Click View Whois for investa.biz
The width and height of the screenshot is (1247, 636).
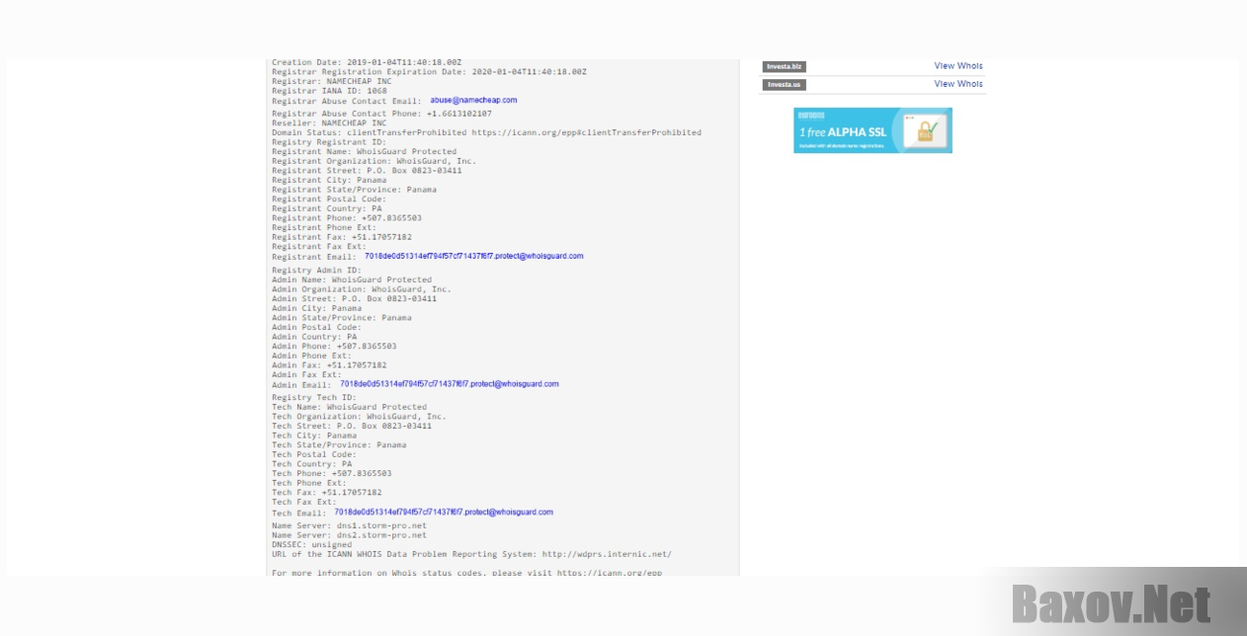coord(958,66)
